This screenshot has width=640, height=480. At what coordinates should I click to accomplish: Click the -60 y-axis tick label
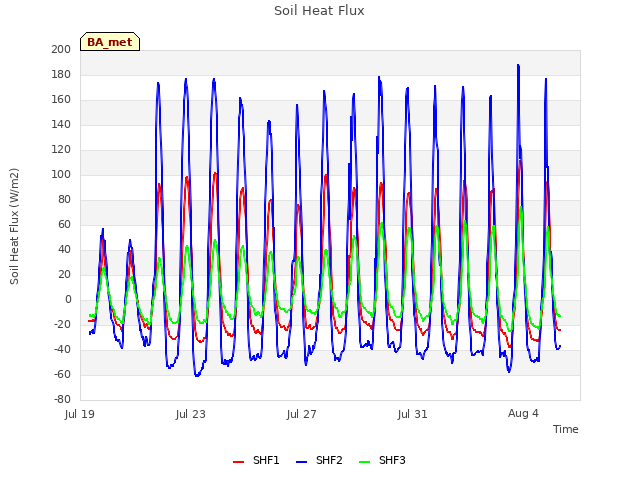pos(62,374)
